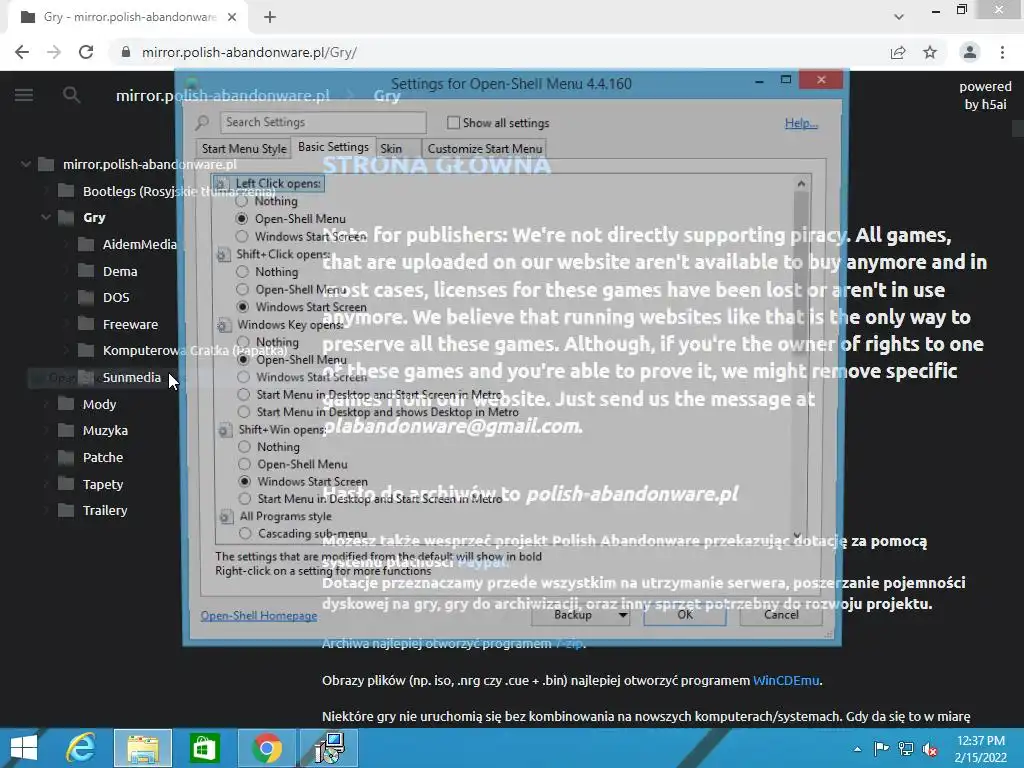This screenshot has width=1024, height=768.
Task: Open File Explorer from the taskbar
Action: (143, 748)
